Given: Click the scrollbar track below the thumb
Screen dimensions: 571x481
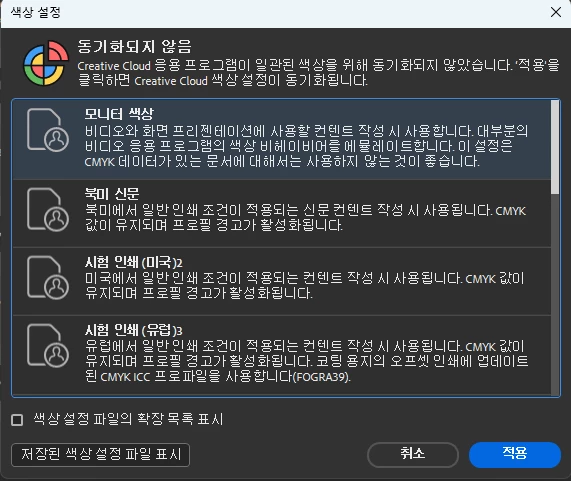Looking at the screenshot, I should (555, 294).
